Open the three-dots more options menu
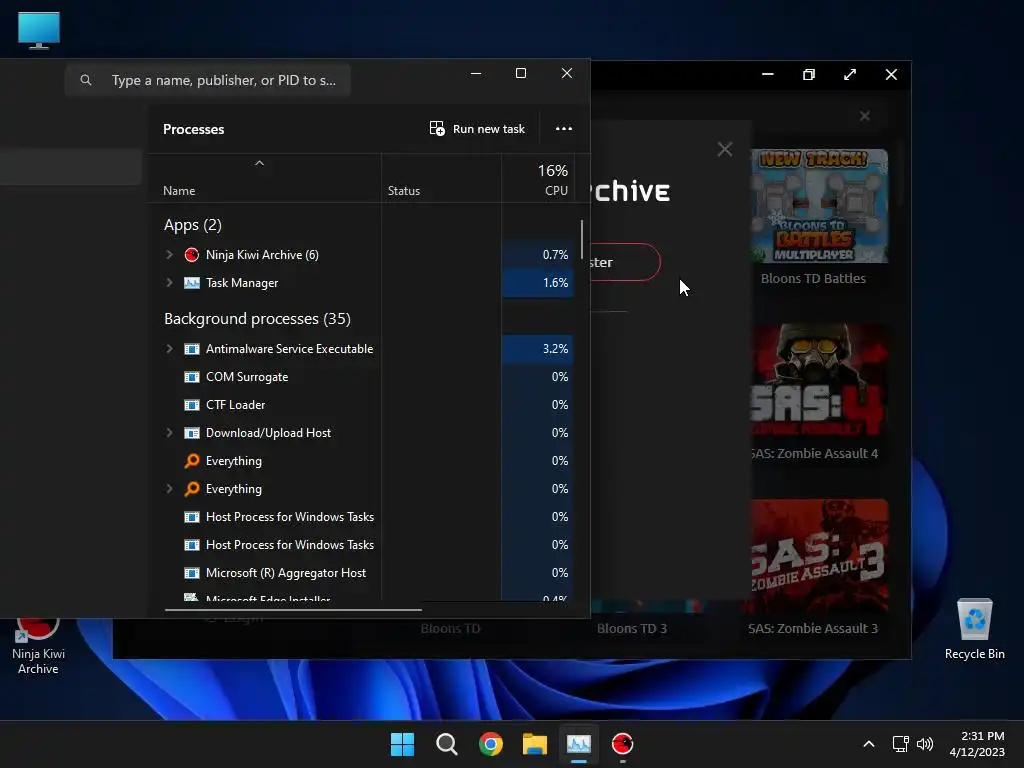The width and height of the screenshot is (1024, 768). click(x=564, y=129)
